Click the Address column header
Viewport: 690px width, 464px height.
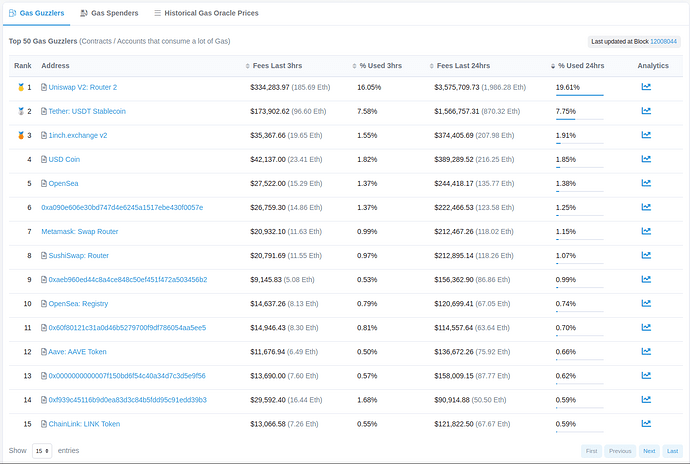55,66
